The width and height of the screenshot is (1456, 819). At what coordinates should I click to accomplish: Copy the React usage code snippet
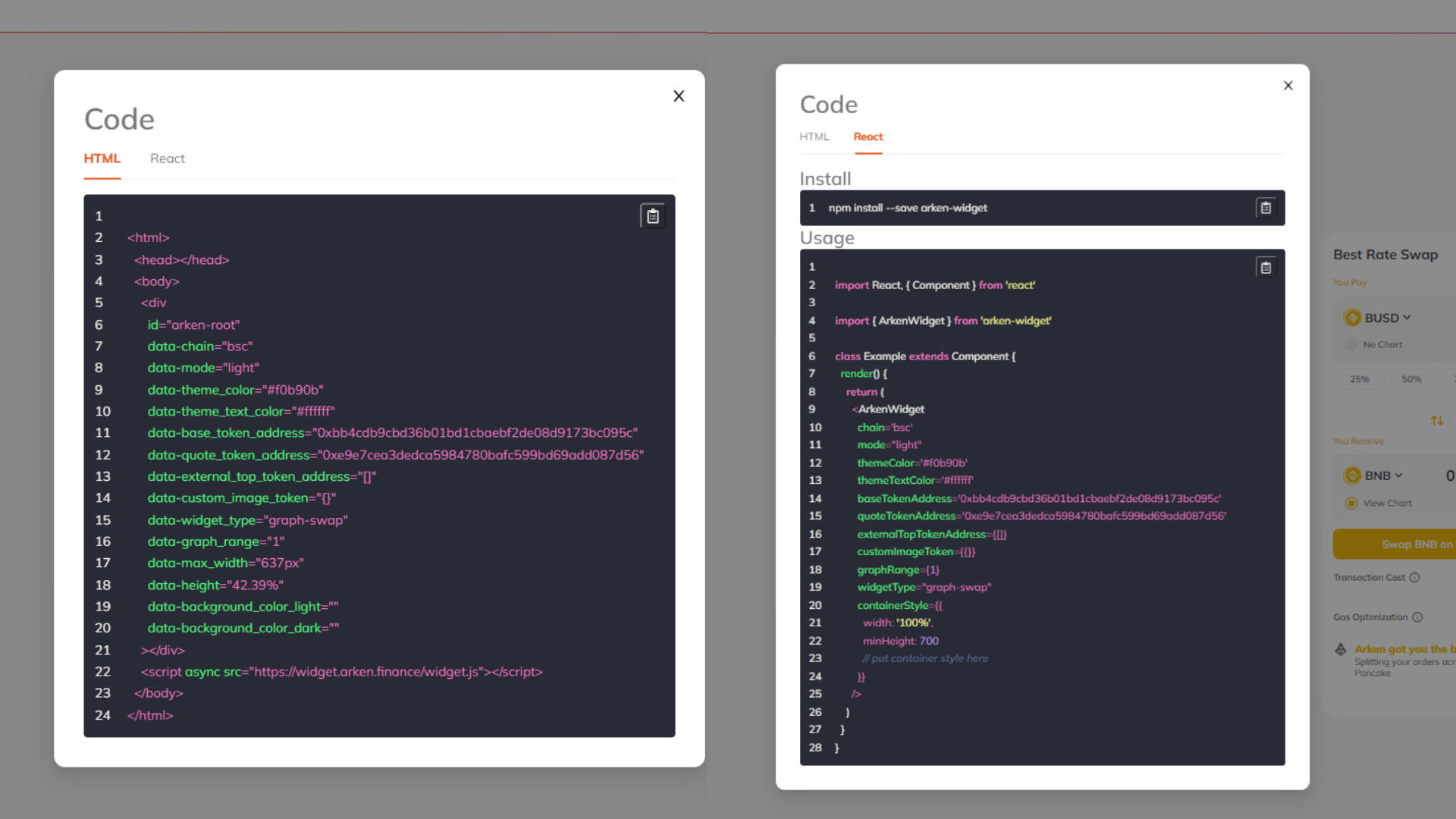pos(1266,267)
